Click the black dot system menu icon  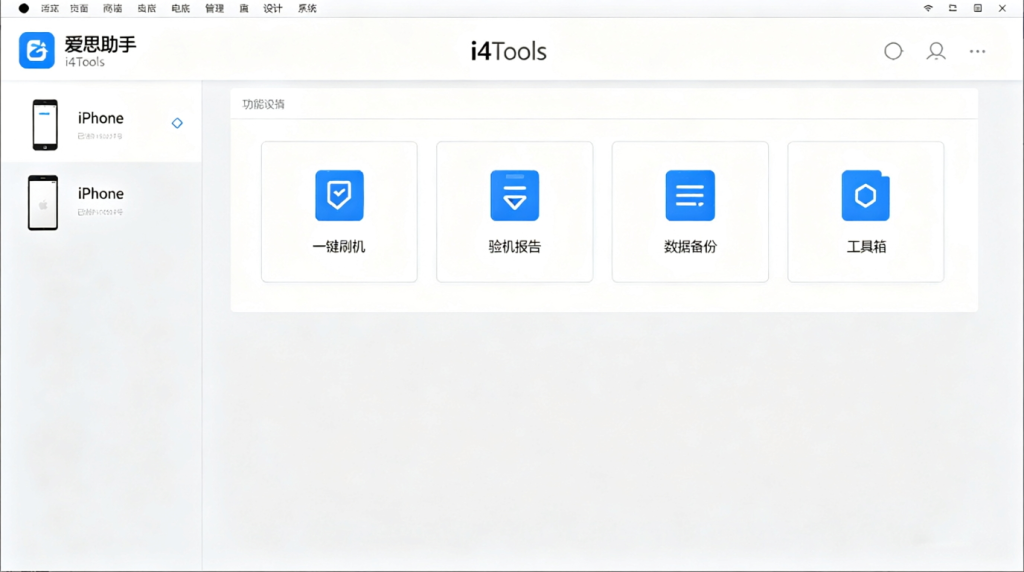[24, 8]
